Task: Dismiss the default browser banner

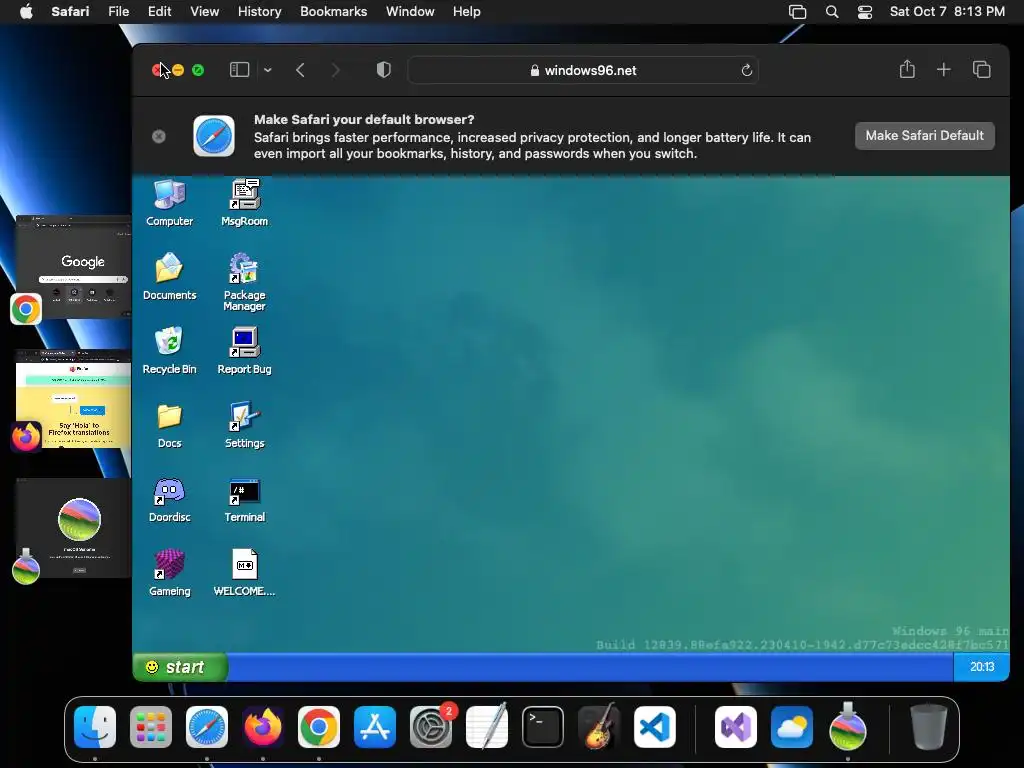Action: coord(159,136)
